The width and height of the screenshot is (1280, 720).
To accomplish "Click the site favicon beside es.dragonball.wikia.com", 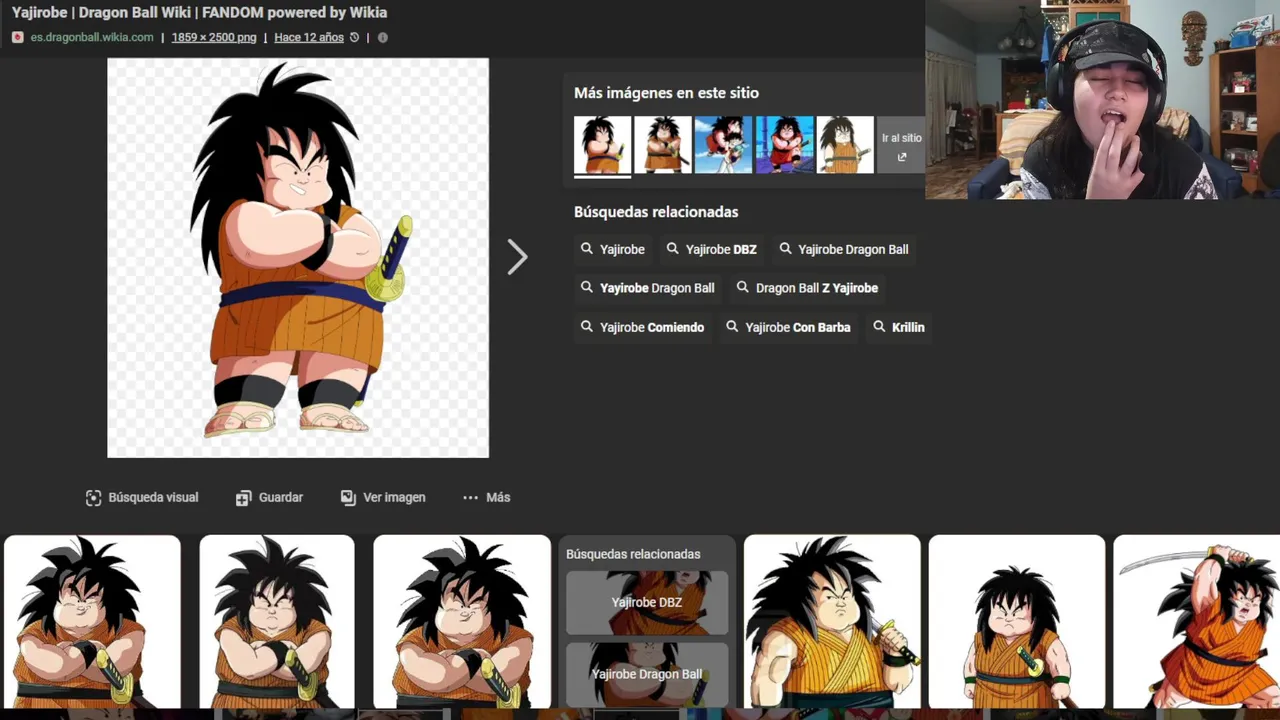I will coord(17,37).
